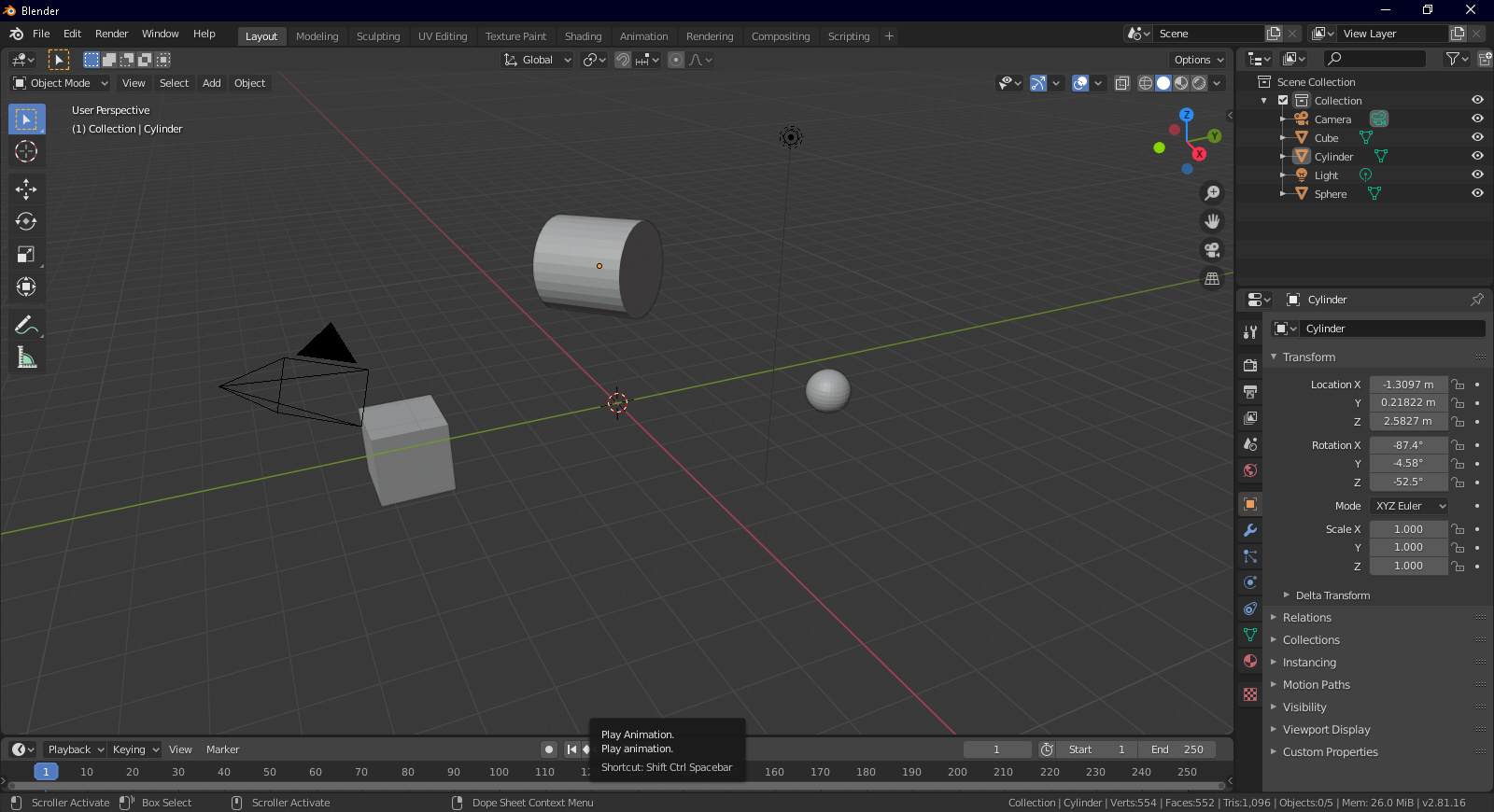Switch to the Animation workspace tab
The width and height of the screenshot is (1494, 812).
(644, 36)
